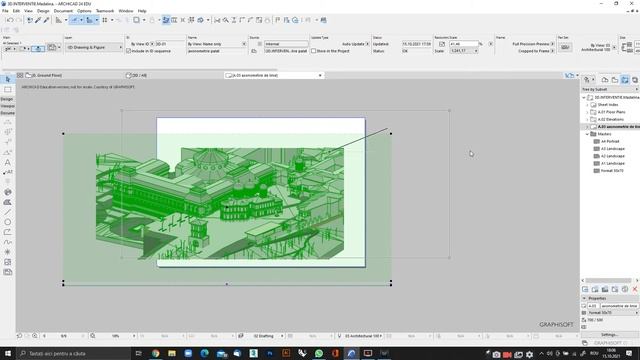Viewport: 640px width, 360px height.
Task: Click the View Map navigator icon
Action: [x=615, y=80]
